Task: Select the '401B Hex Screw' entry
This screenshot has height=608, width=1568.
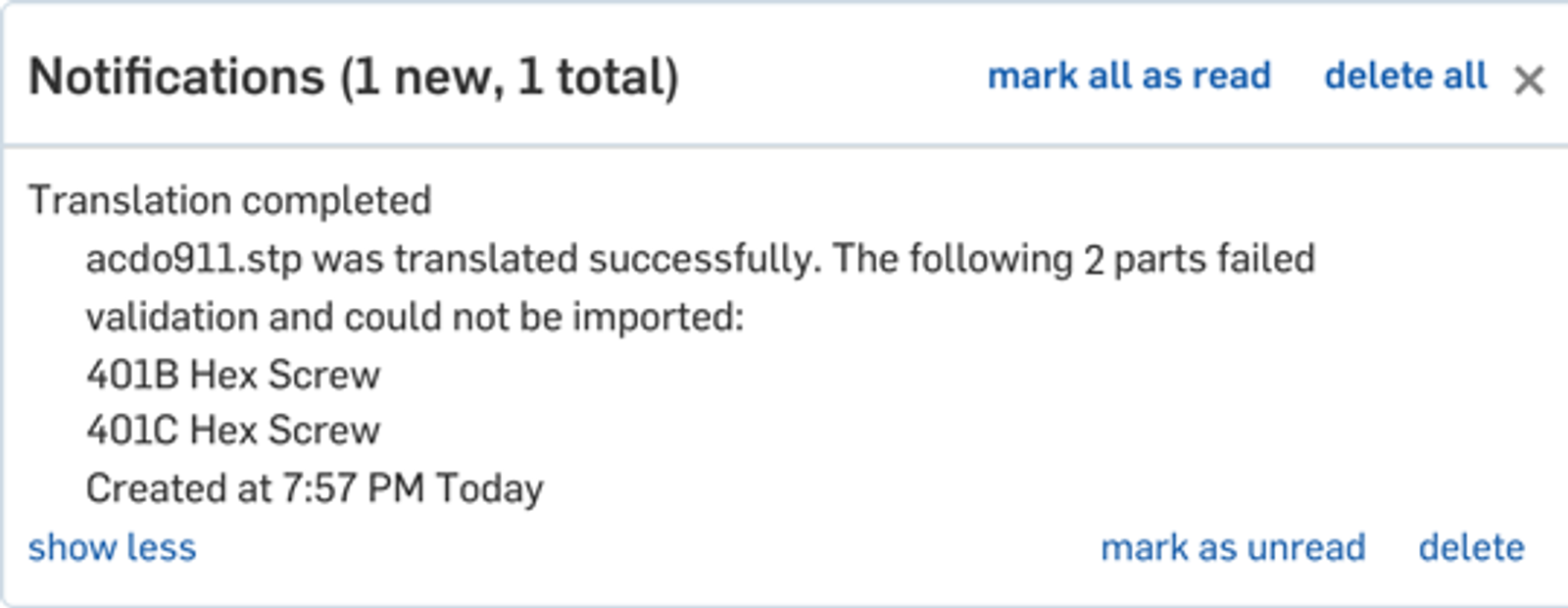Action: (x=233, y=375)
